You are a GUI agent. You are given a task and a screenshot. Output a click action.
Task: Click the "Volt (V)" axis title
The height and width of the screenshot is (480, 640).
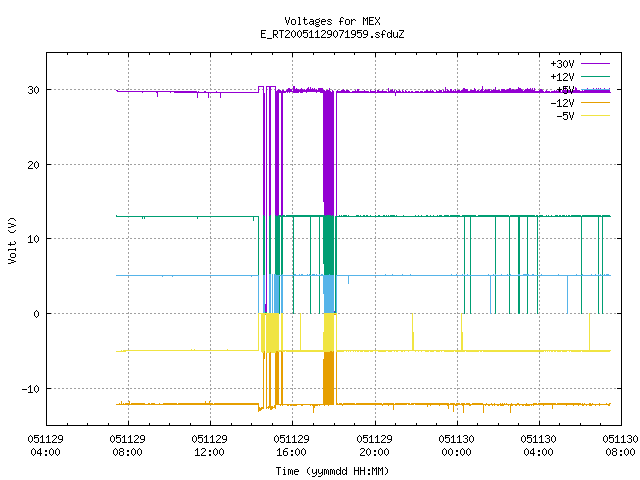(x=12, y=240)
